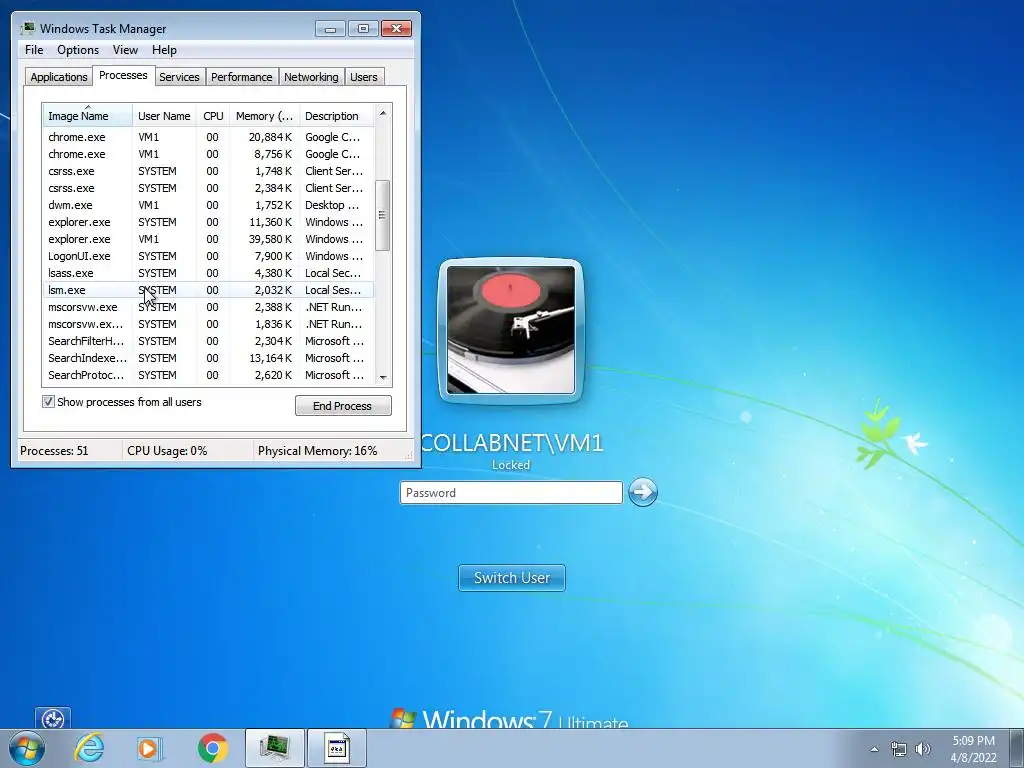The width and height of the screenshot is (1024, 768).
Task: Select the SearchIndexe... process
Action: (x=208, y=358)
